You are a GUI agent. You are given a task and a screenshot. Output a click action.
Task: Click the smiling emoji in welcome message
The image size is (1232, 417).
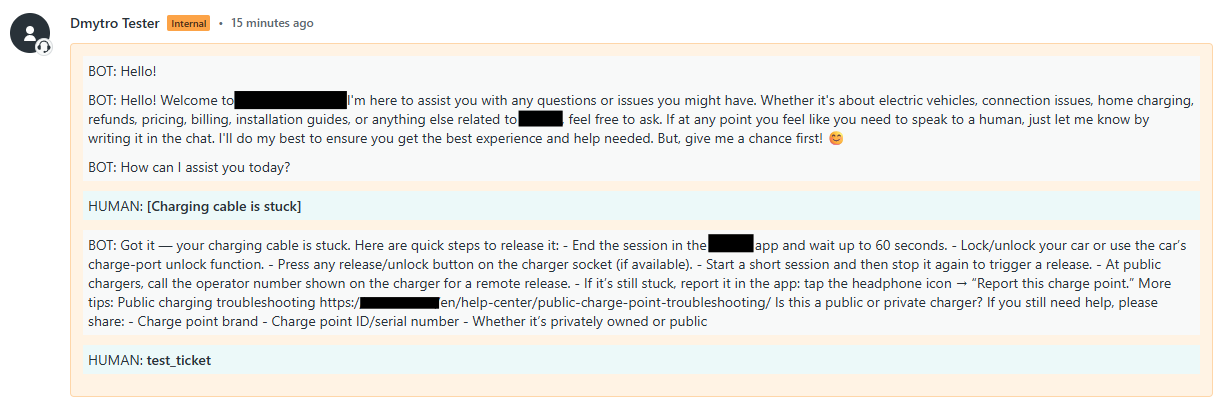[x=836, y=138]
